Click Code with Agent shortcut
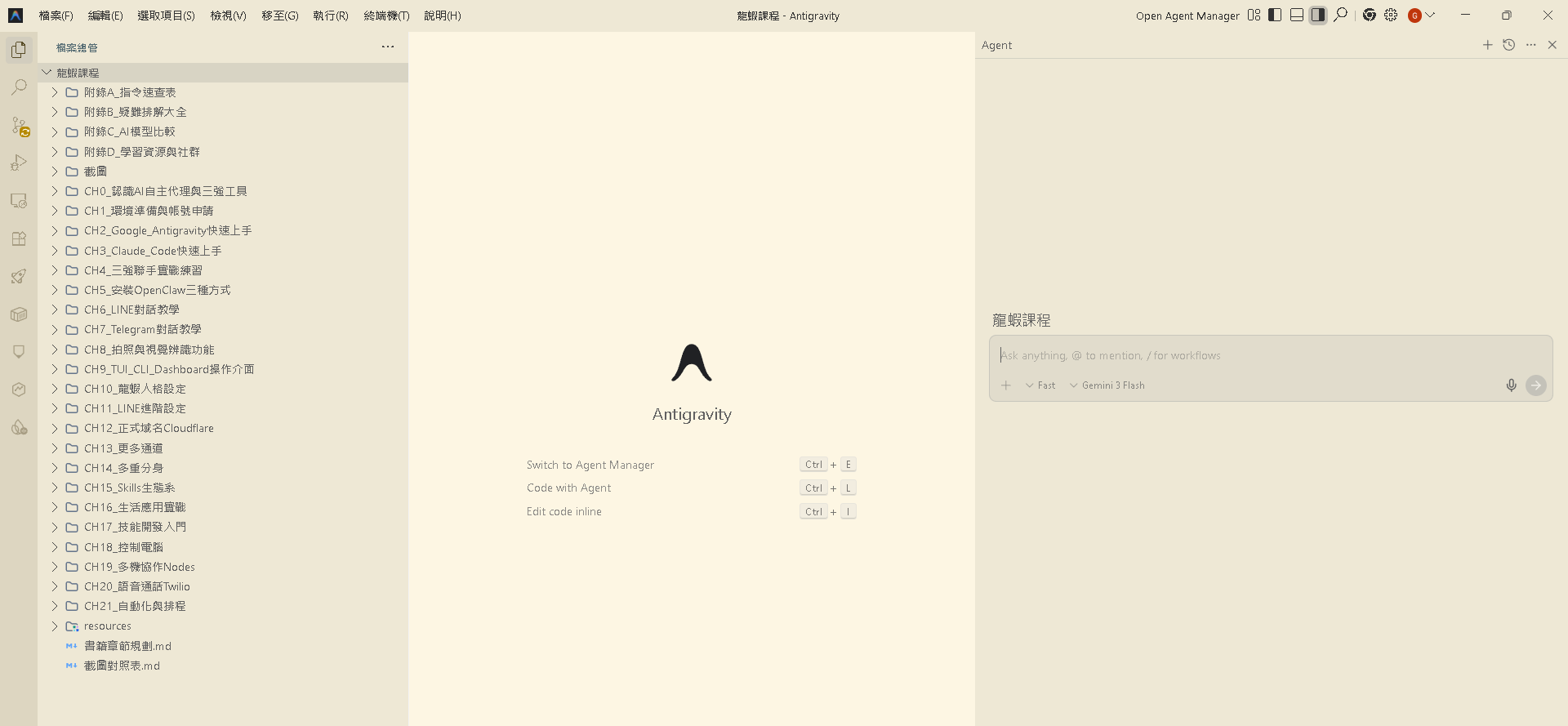 point(569,488)
